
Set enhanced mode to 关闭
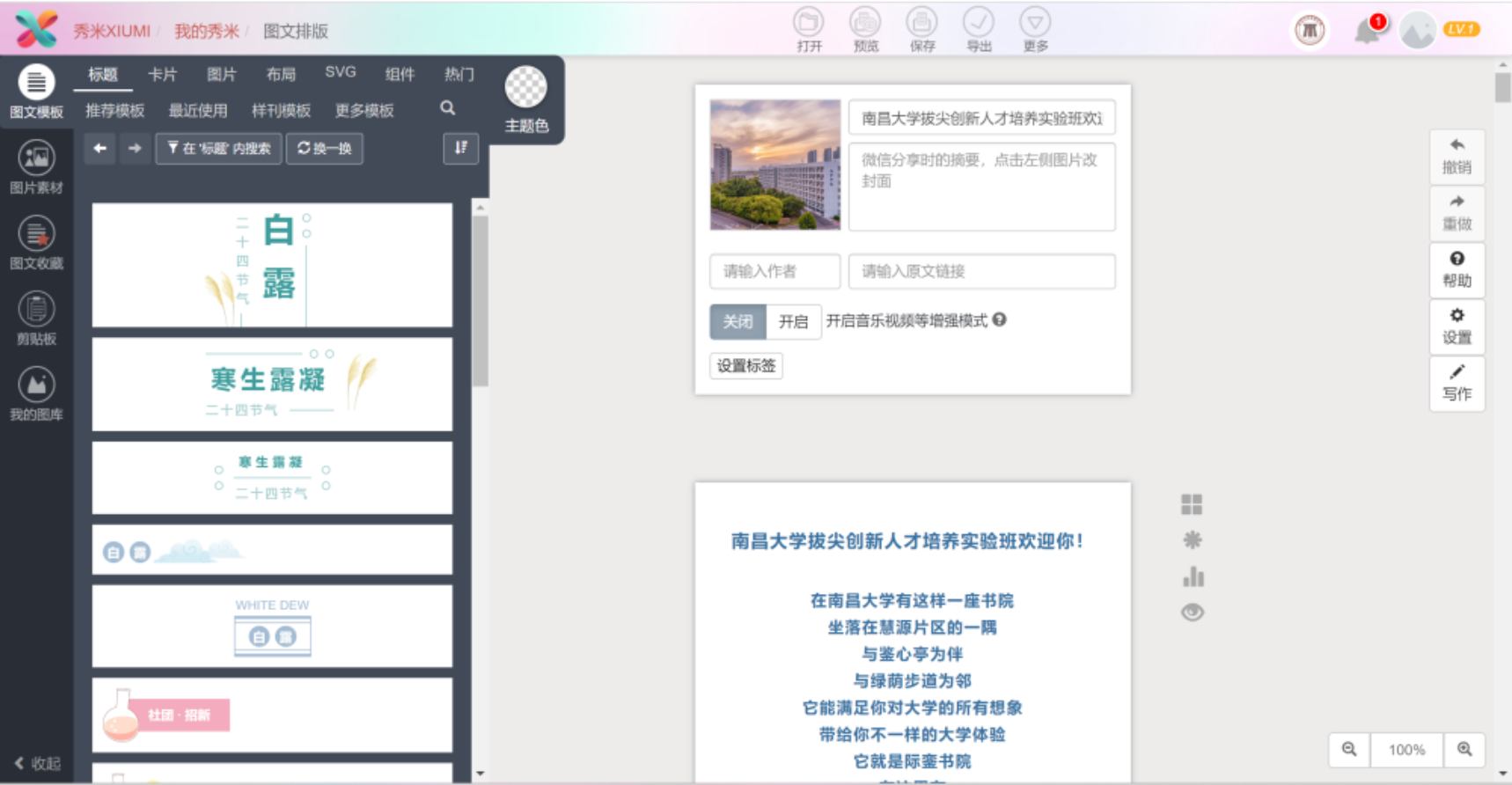tap(738, 321)
